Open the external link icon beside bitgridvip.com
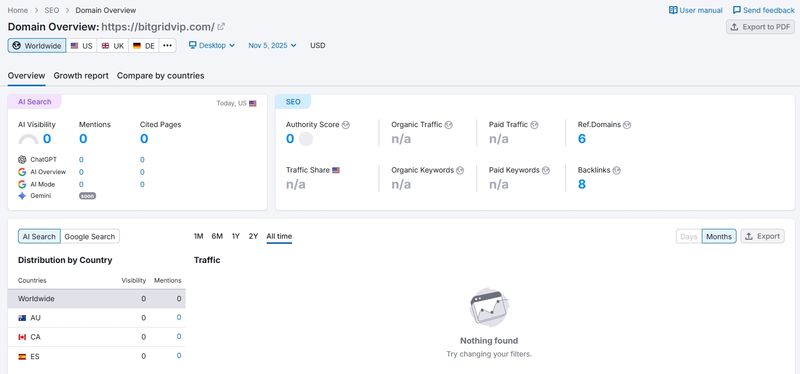 [x=221, y=27]
